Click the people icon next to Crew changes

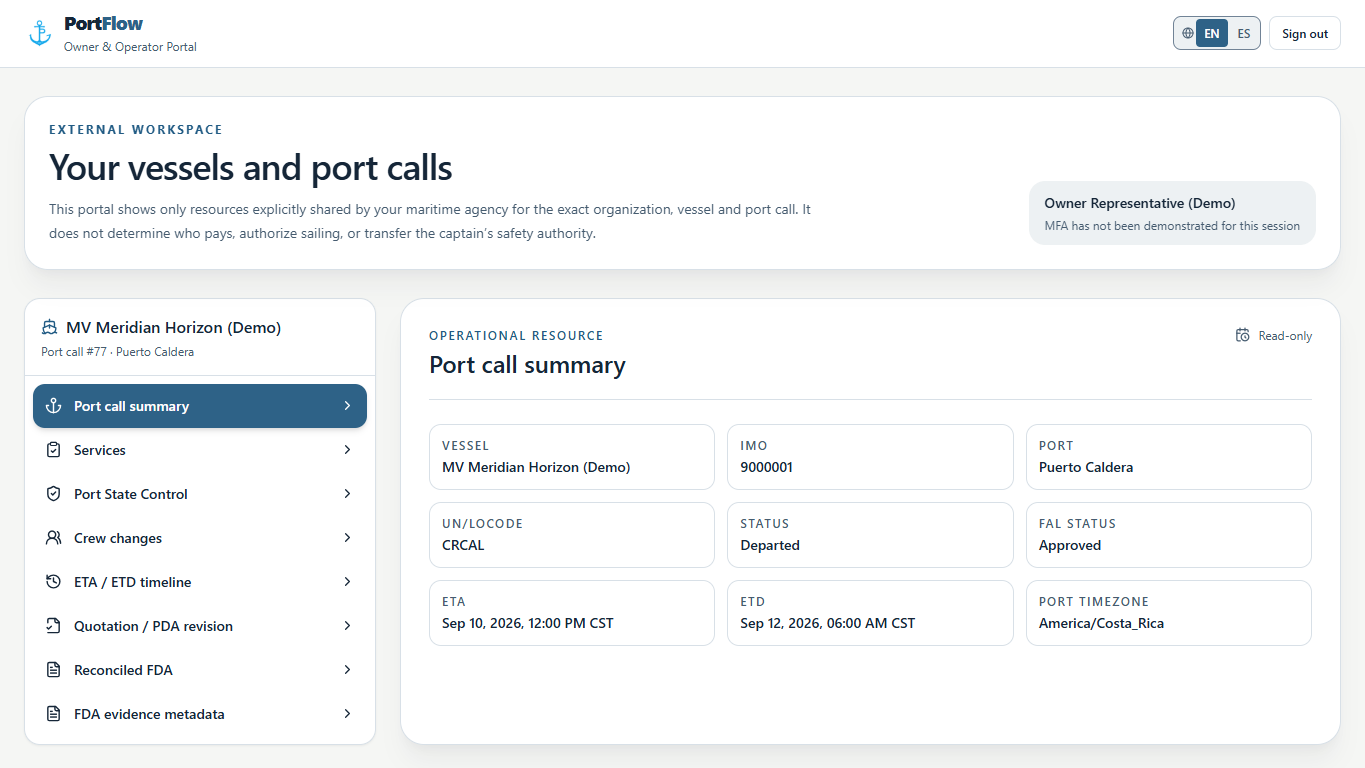54,538
